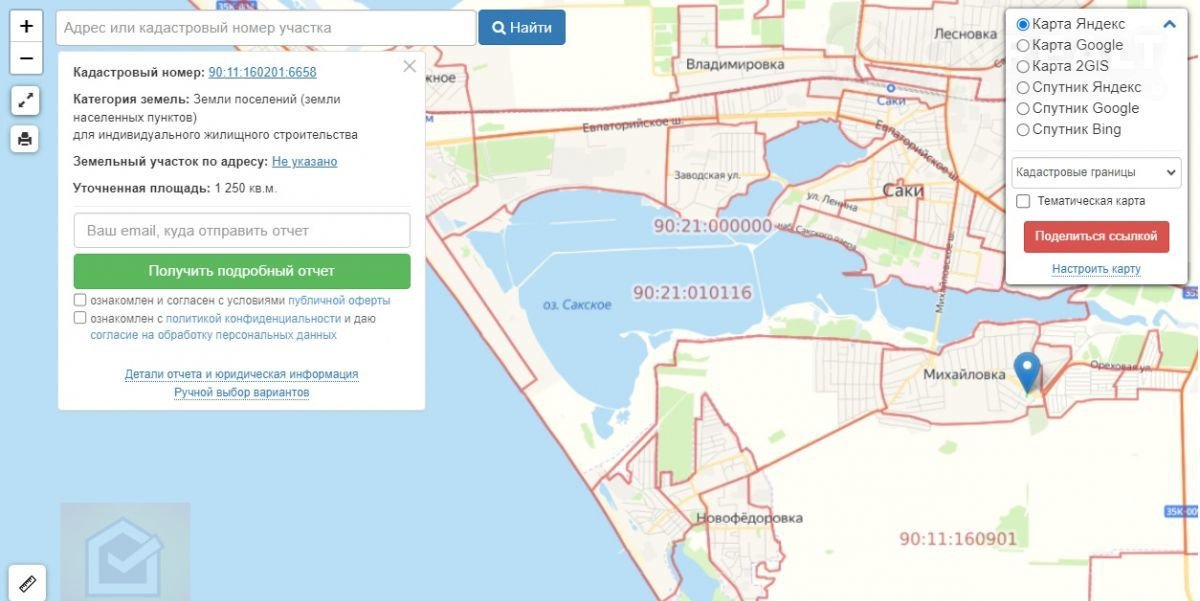Zoom out with the minus button

click(x=26, y=58)
